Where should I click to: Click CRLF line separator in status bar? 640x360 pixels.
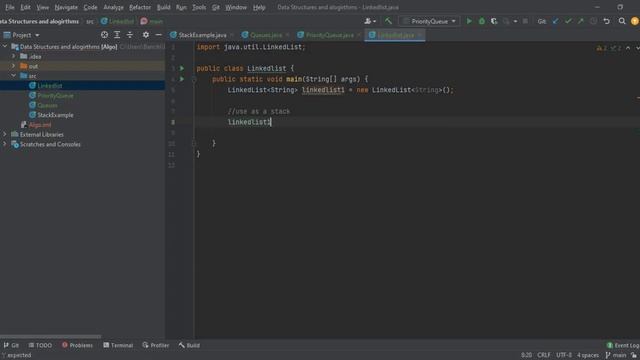544,355
